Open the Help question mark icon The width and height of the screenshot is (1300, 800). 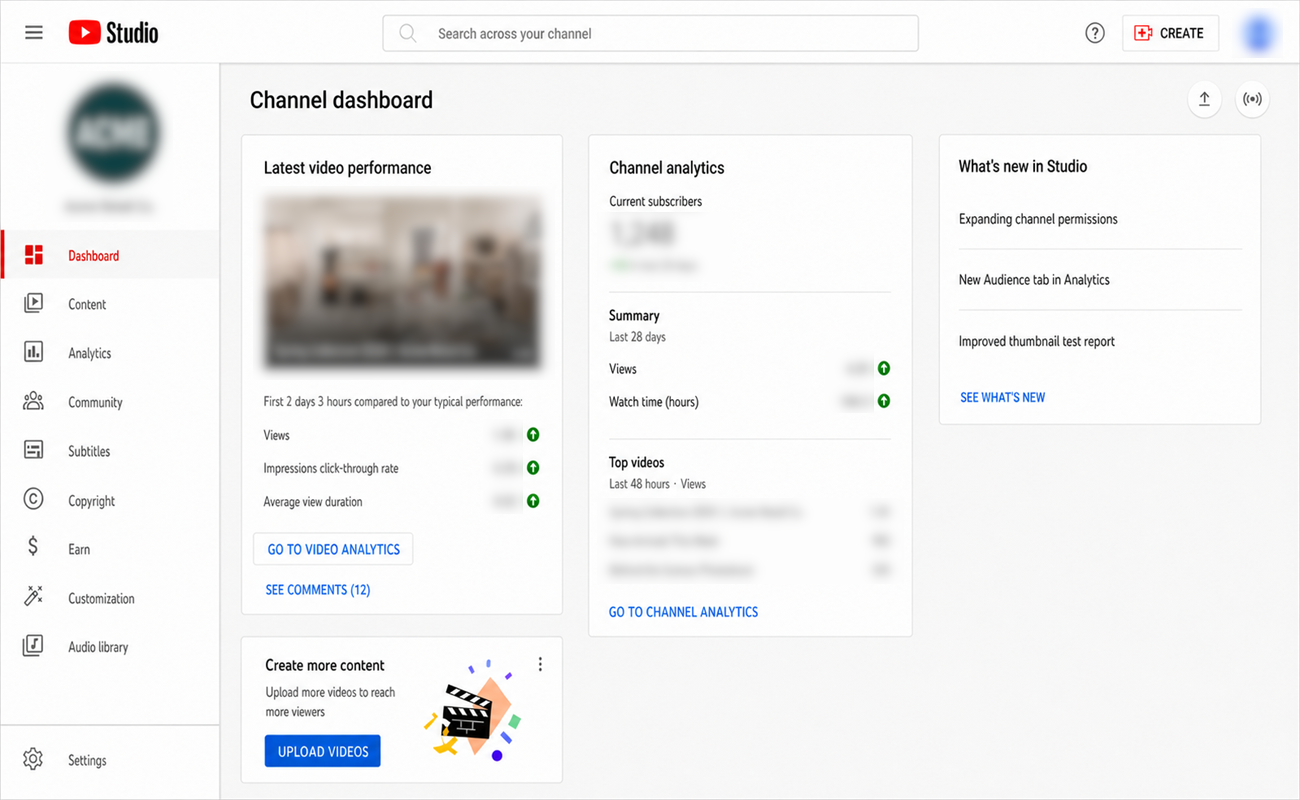1095,33
